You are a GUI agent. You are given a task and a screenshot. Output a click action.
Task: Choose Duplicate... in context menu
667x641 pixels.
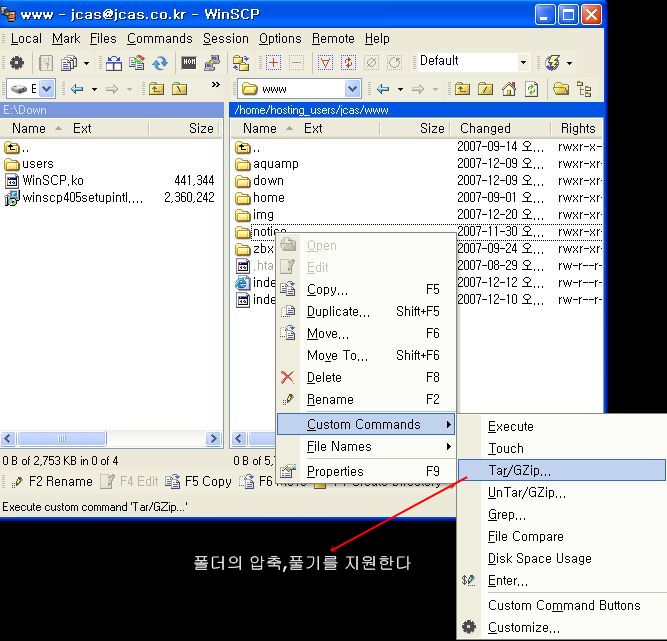[366, 311]
